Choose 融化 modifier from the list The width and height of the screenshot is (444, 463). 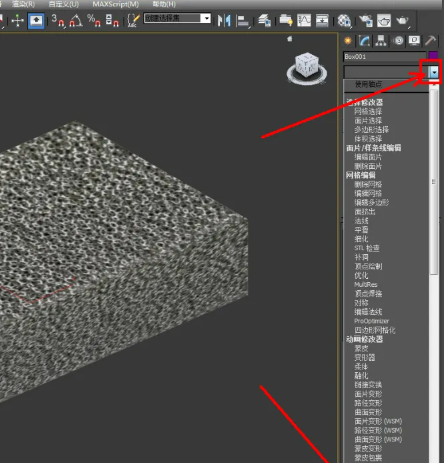pyautogui.click(x=361, y=376)
